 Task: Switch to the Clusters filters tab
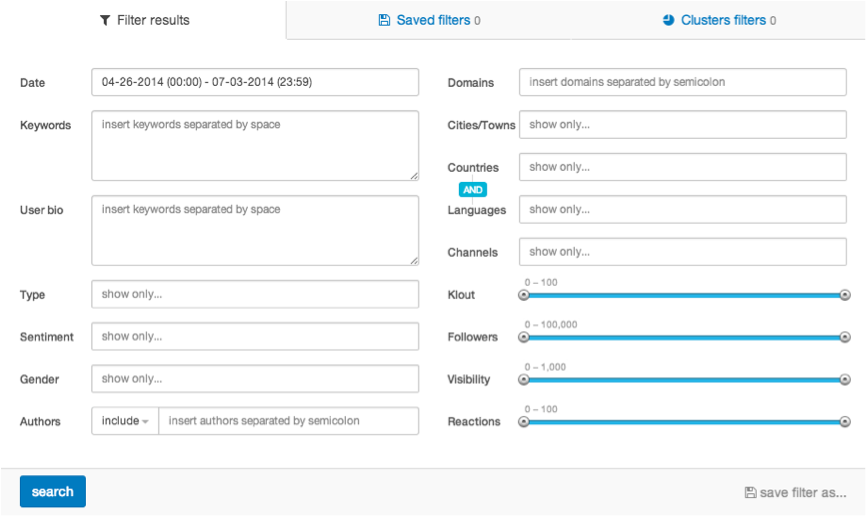(719, 20)
